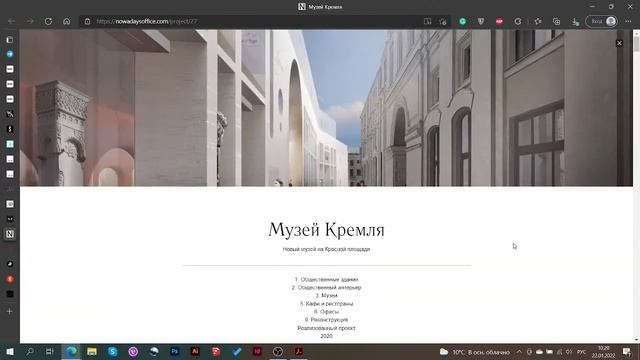The image size is (640, 360).
Task: Open the Windows Start menu
Action: (10, 351)
